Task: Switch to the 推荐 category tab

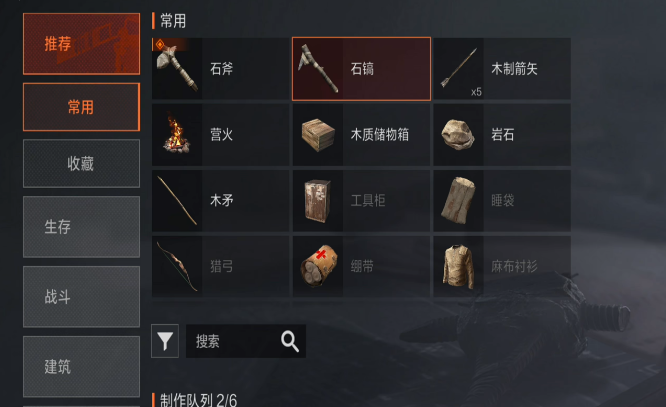Action: [82, 44]
